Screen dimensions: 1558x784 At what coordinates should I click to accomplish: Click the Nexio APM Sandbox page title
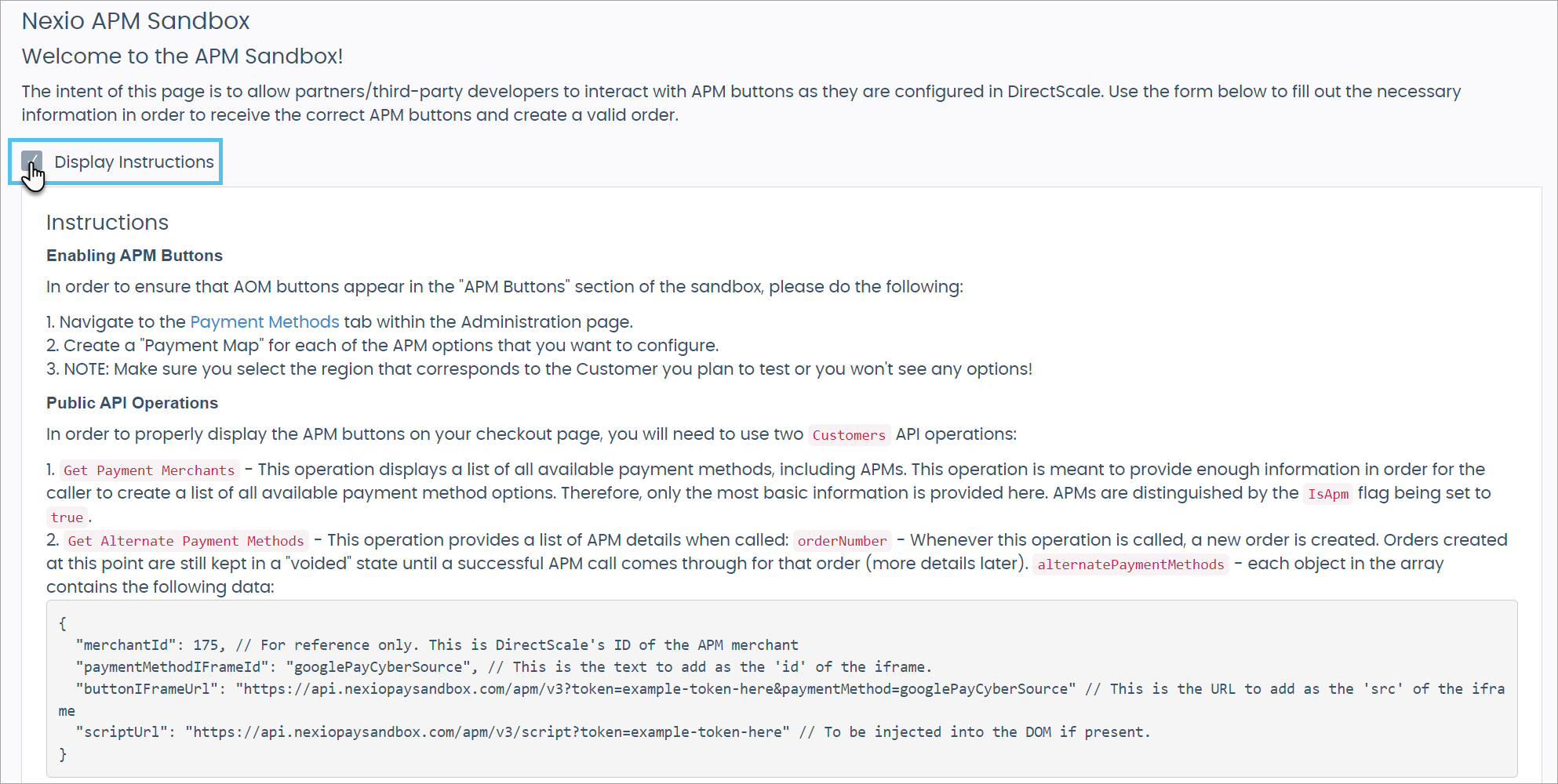tap(136, 21)
